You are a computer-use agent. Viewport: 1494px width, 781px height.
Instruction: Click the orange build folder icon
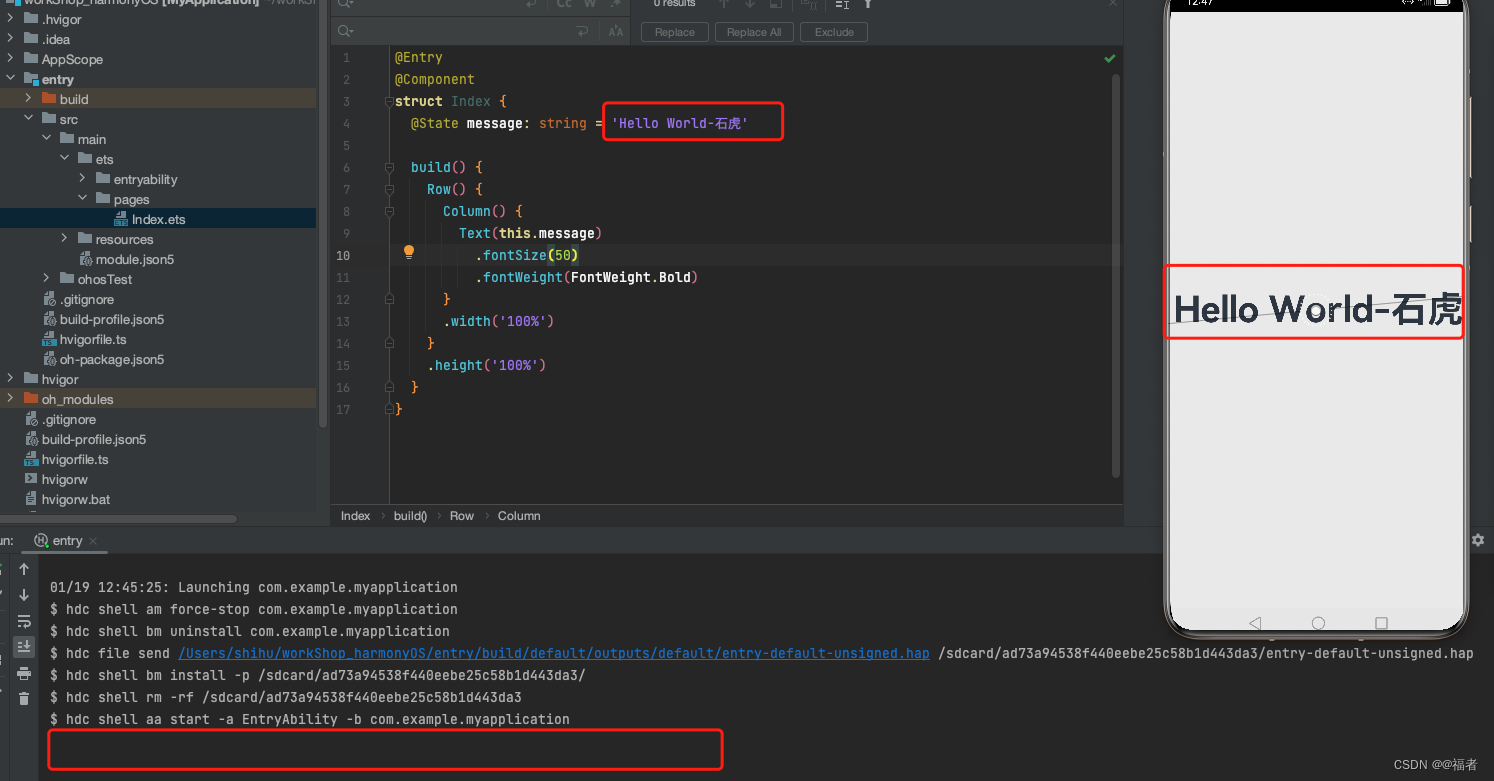click(49, 99)
